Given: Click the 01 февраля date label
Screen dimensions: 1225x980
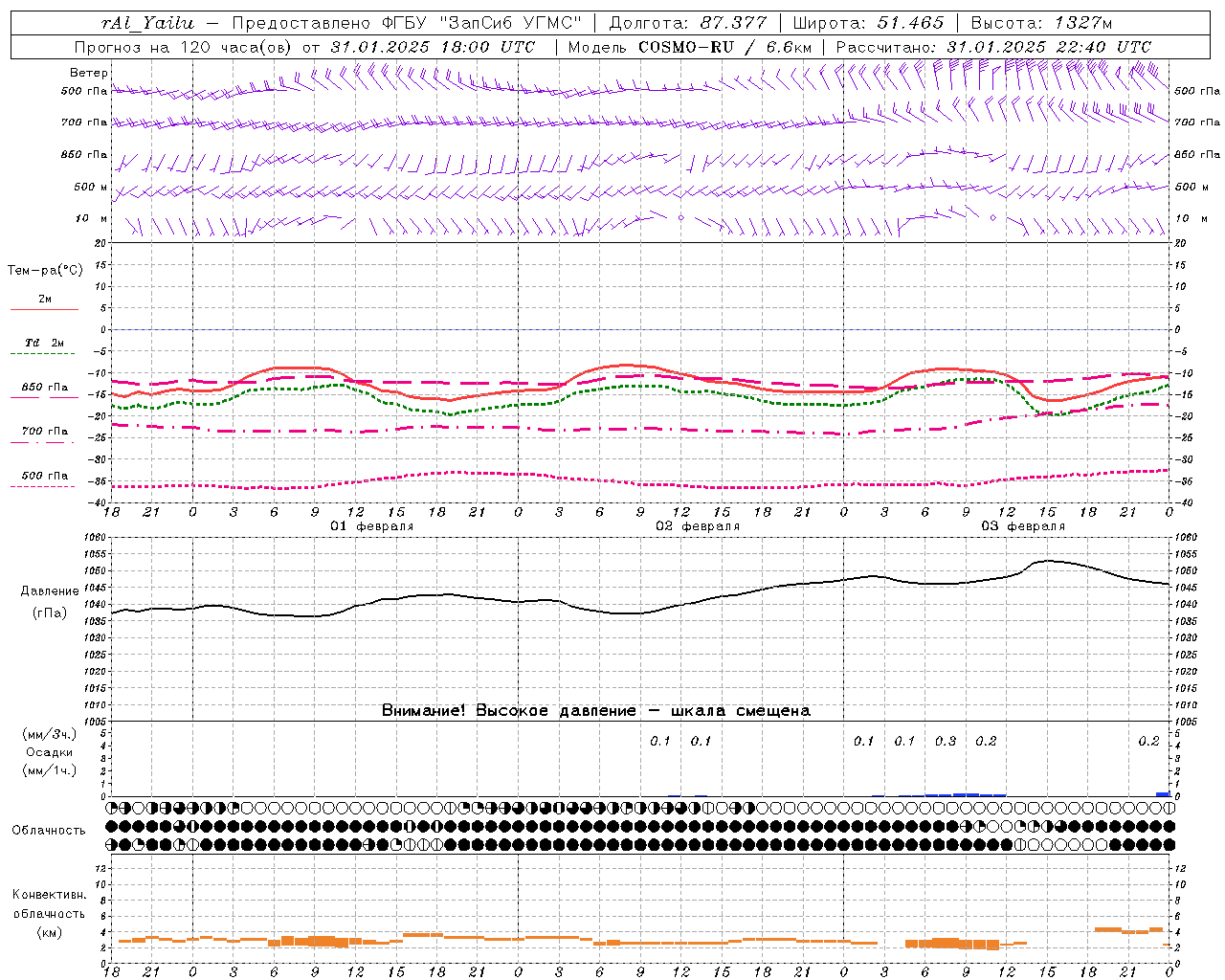Looking at the screenshot, I should 372,526.
